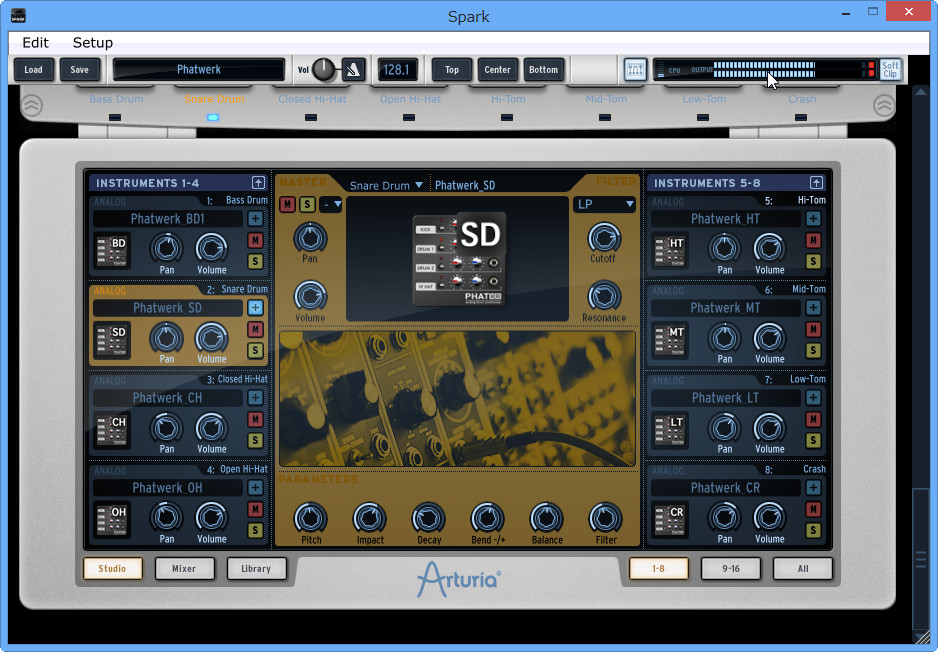Click the plus icon beside Phatwerk_OH

click(x=255, y=487)
